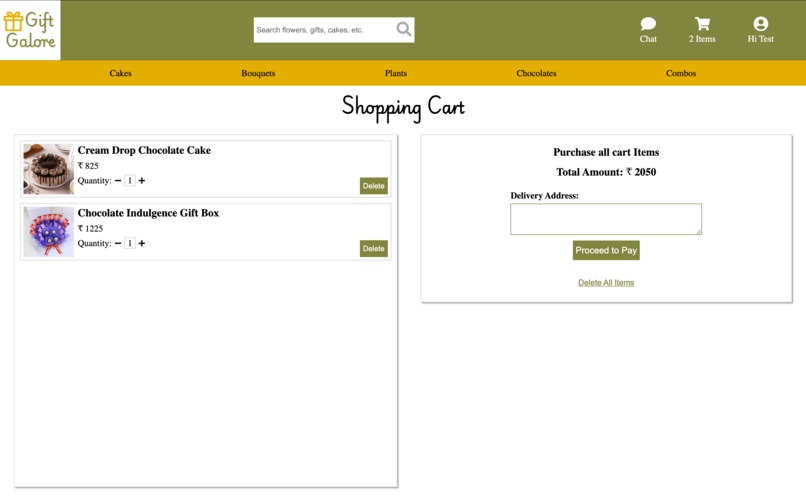The width and height of the screenshot is (806, 504).
Task: Open the Hi Test user profile icon
Action: click(761, 24)
